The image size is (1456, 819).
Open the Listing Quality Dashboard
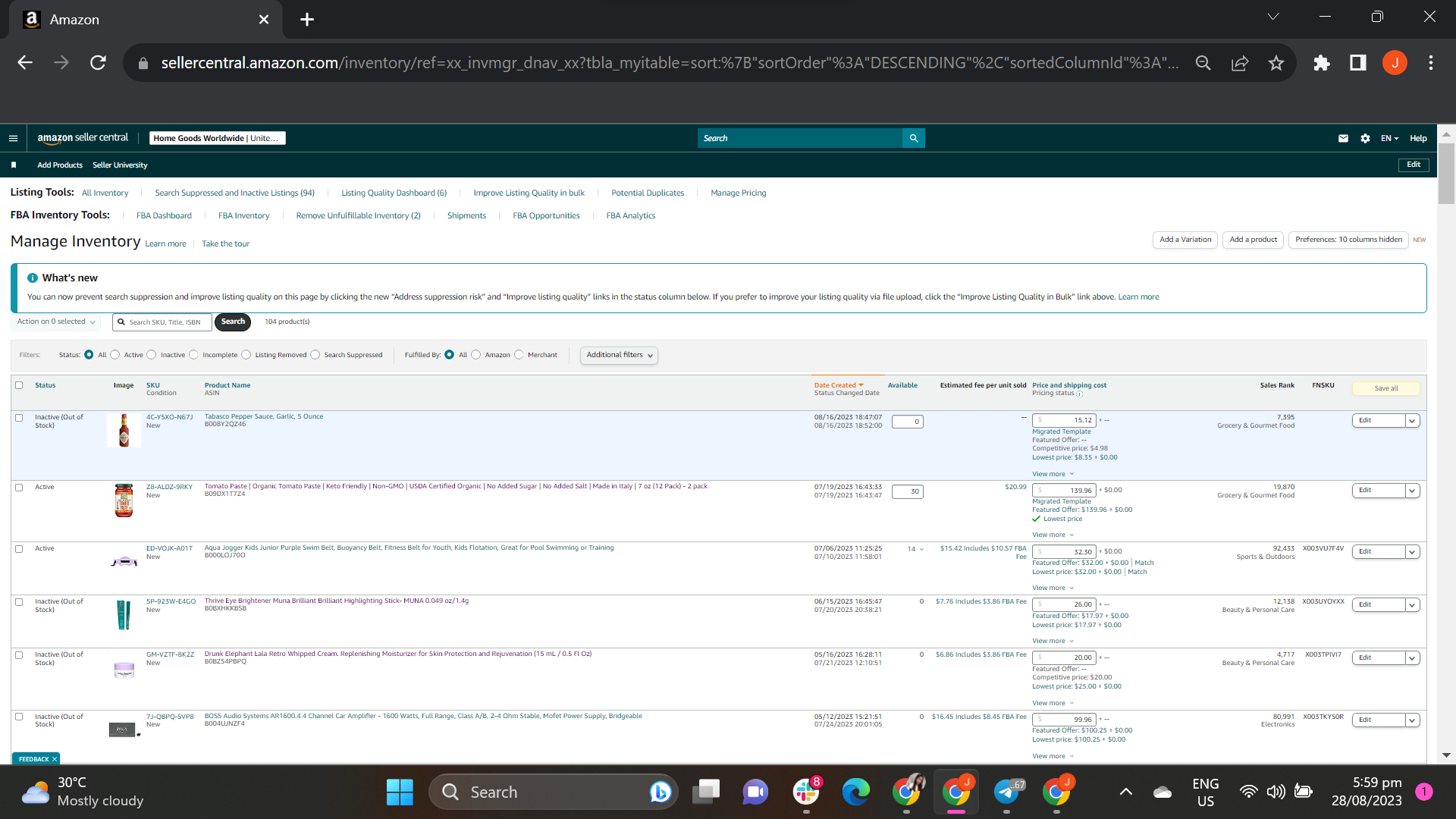pyautogui.click(x=394, y=193)
